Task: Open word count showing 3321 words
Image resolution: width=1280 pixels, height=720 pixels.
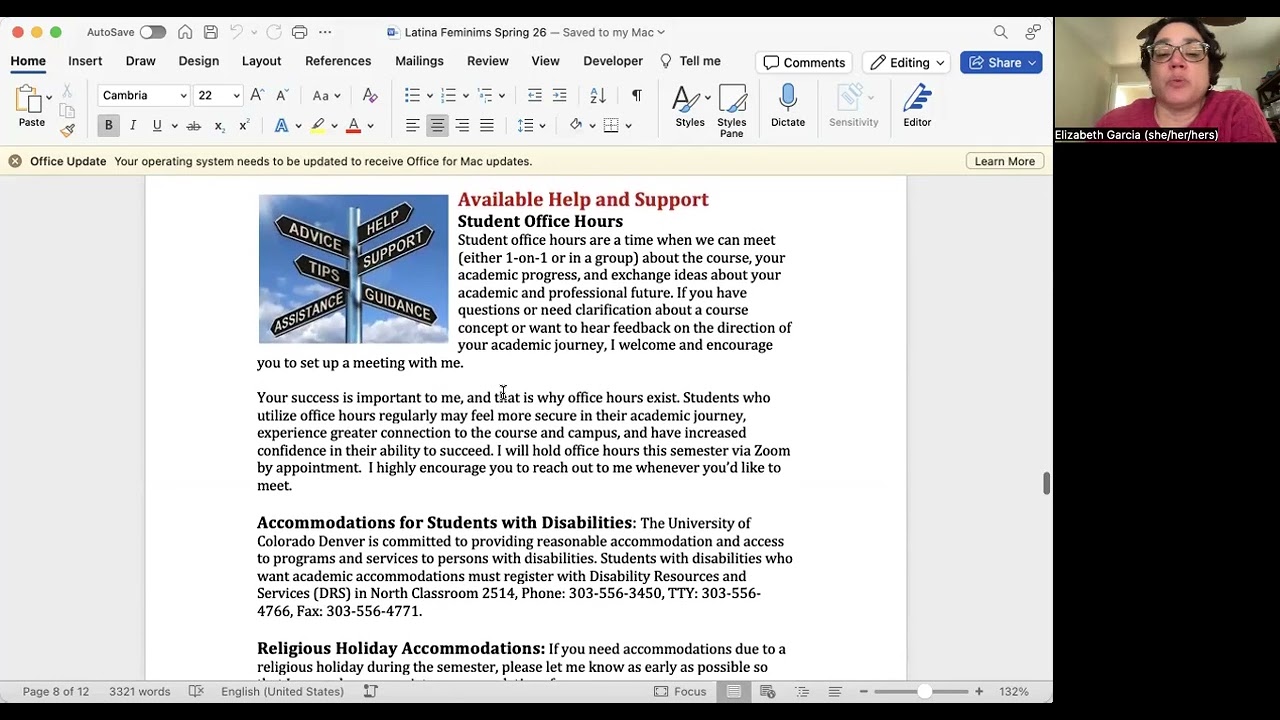Action: tap(139, 691)
